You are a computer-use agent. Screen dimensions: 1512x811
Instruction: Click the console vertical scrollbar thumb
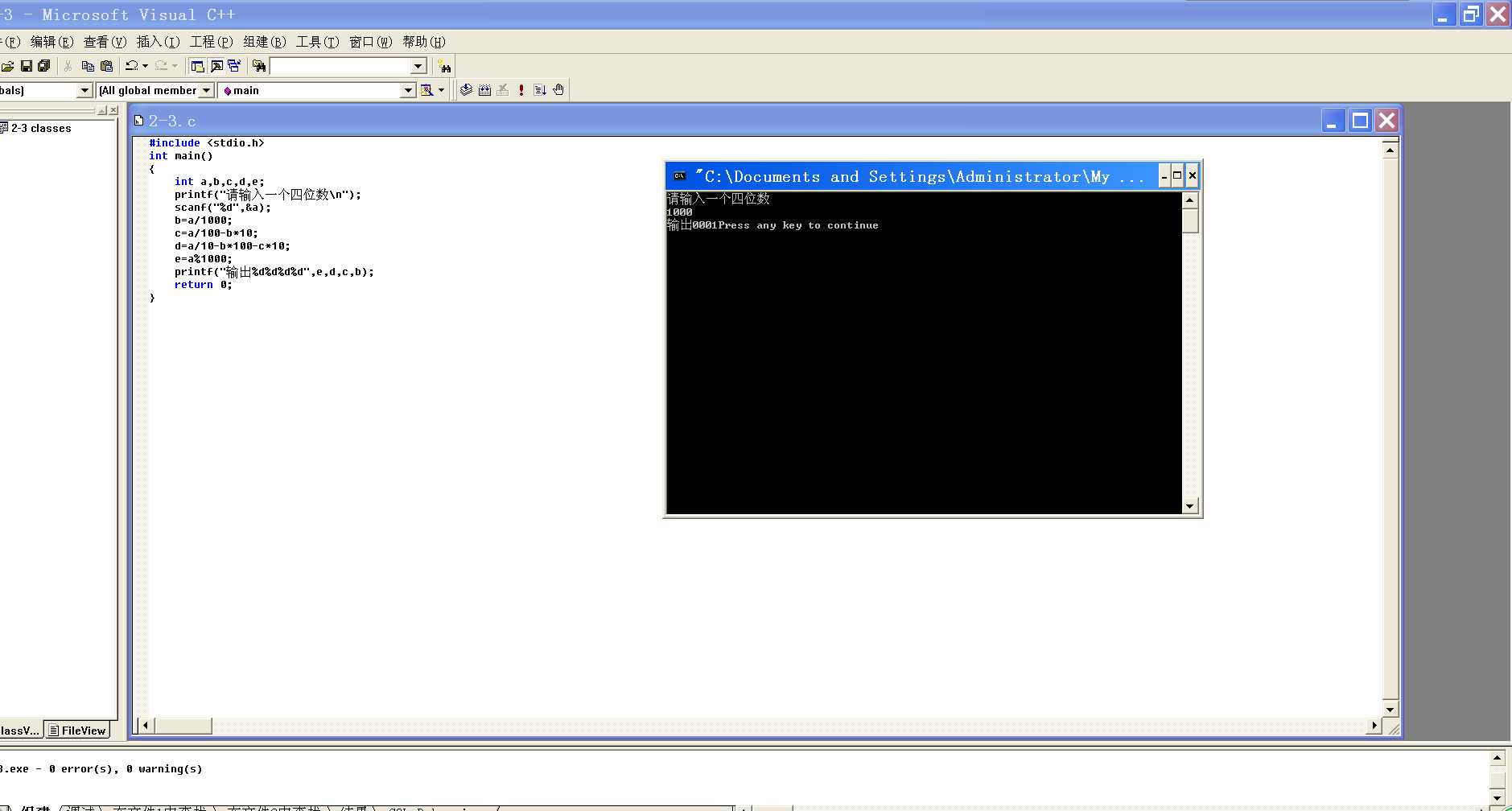pos(1190,220)
